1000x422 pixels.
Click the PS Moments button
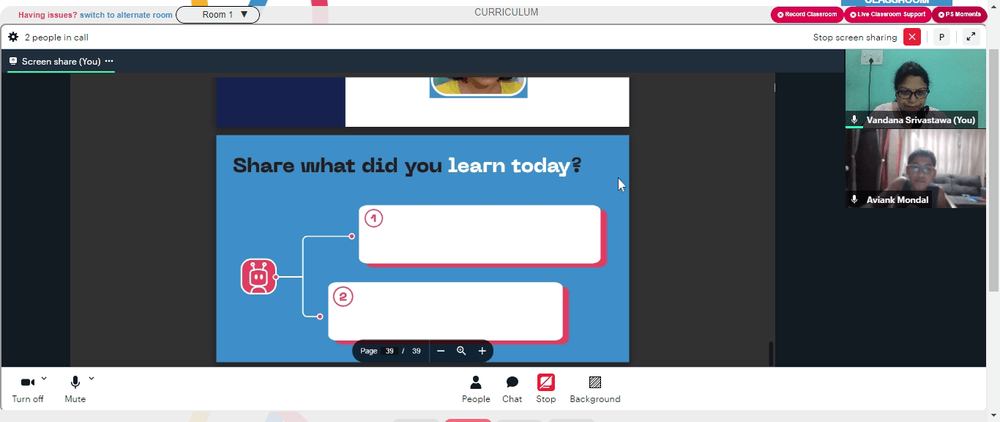[959, 15]
